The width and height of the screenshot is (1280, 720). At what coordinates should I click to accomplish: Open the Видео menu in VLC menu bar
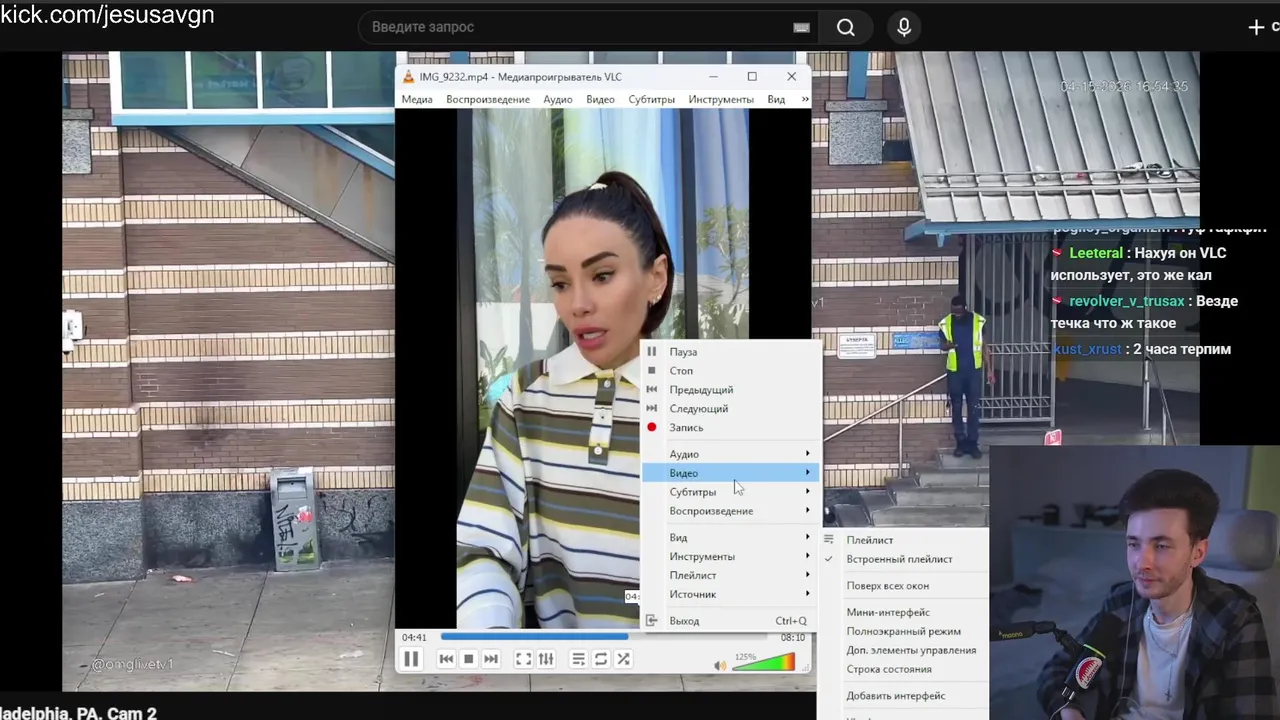600,99
